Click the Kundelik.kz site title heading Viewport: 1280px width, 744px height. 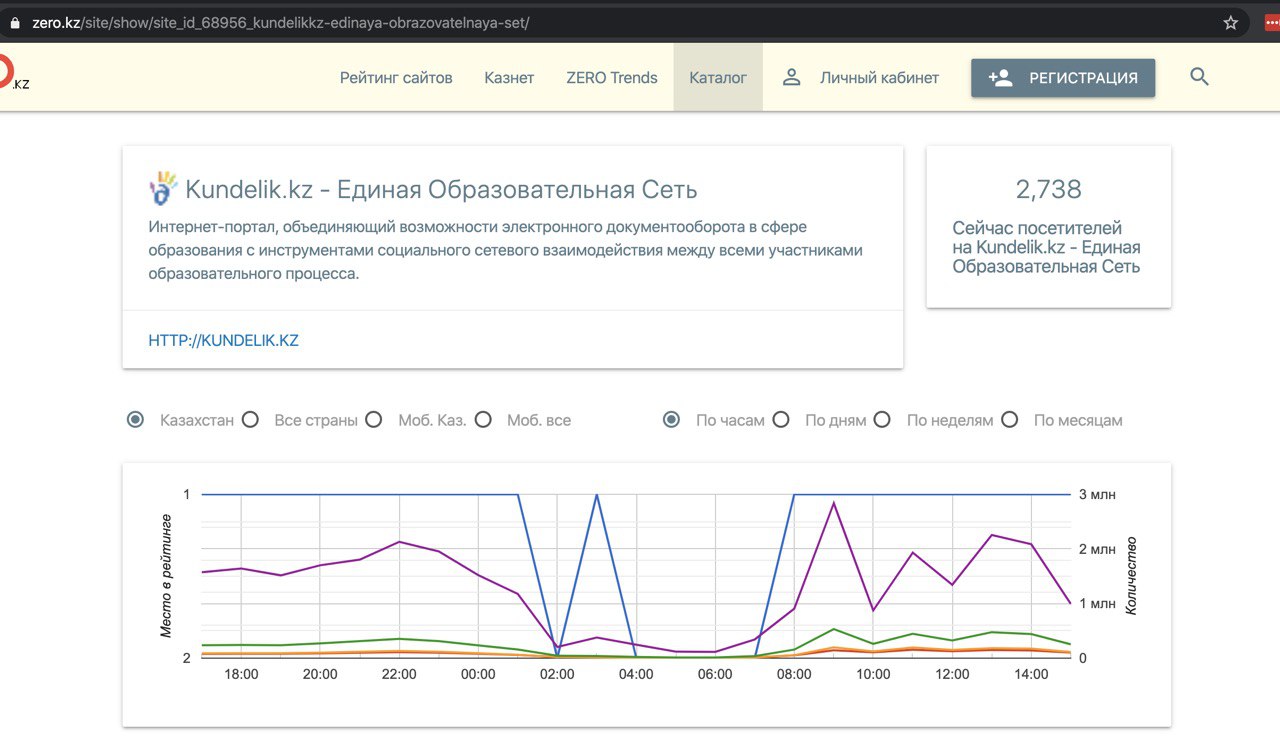441,189
